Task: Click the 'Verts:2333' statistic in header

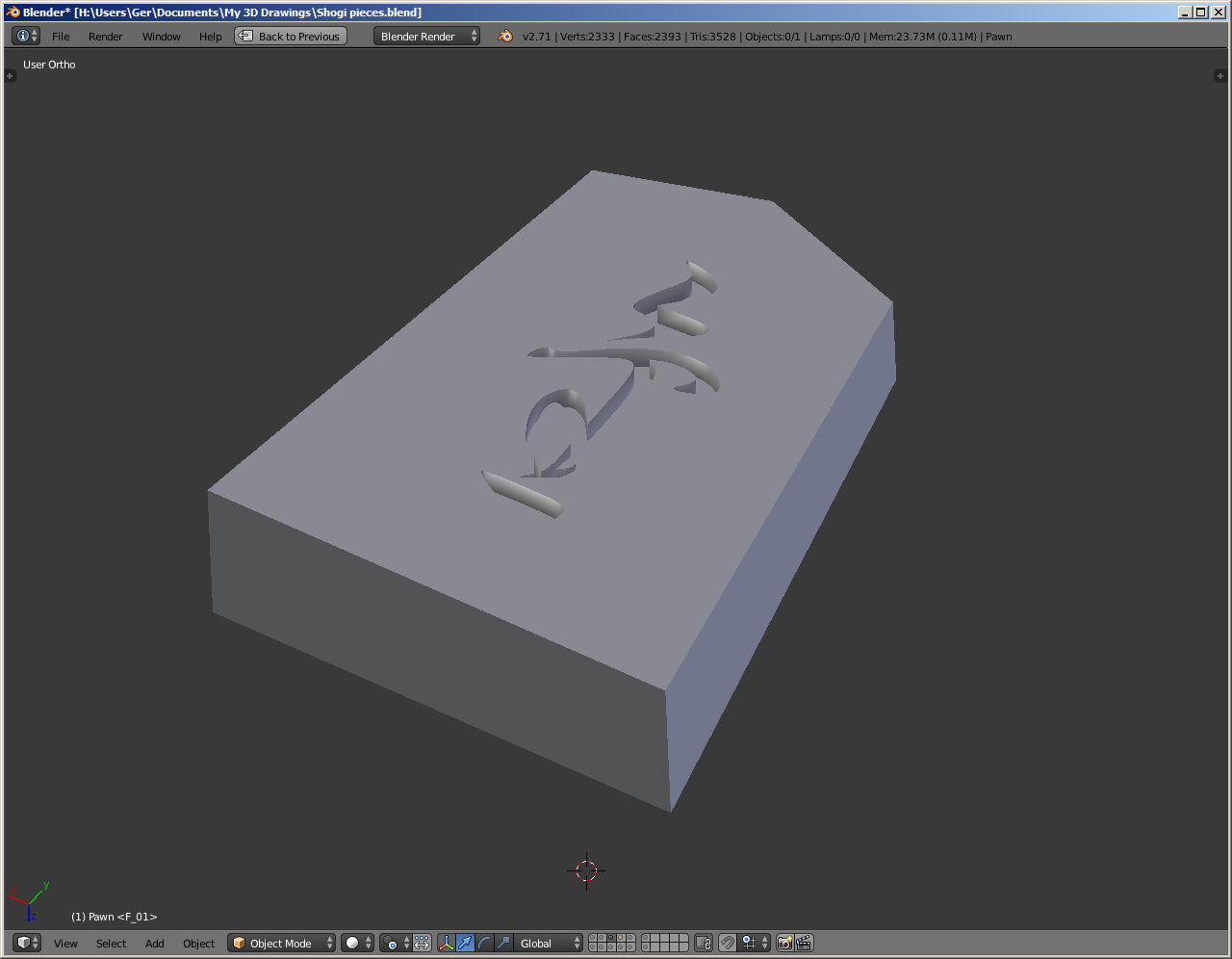Action: (587, 37)
